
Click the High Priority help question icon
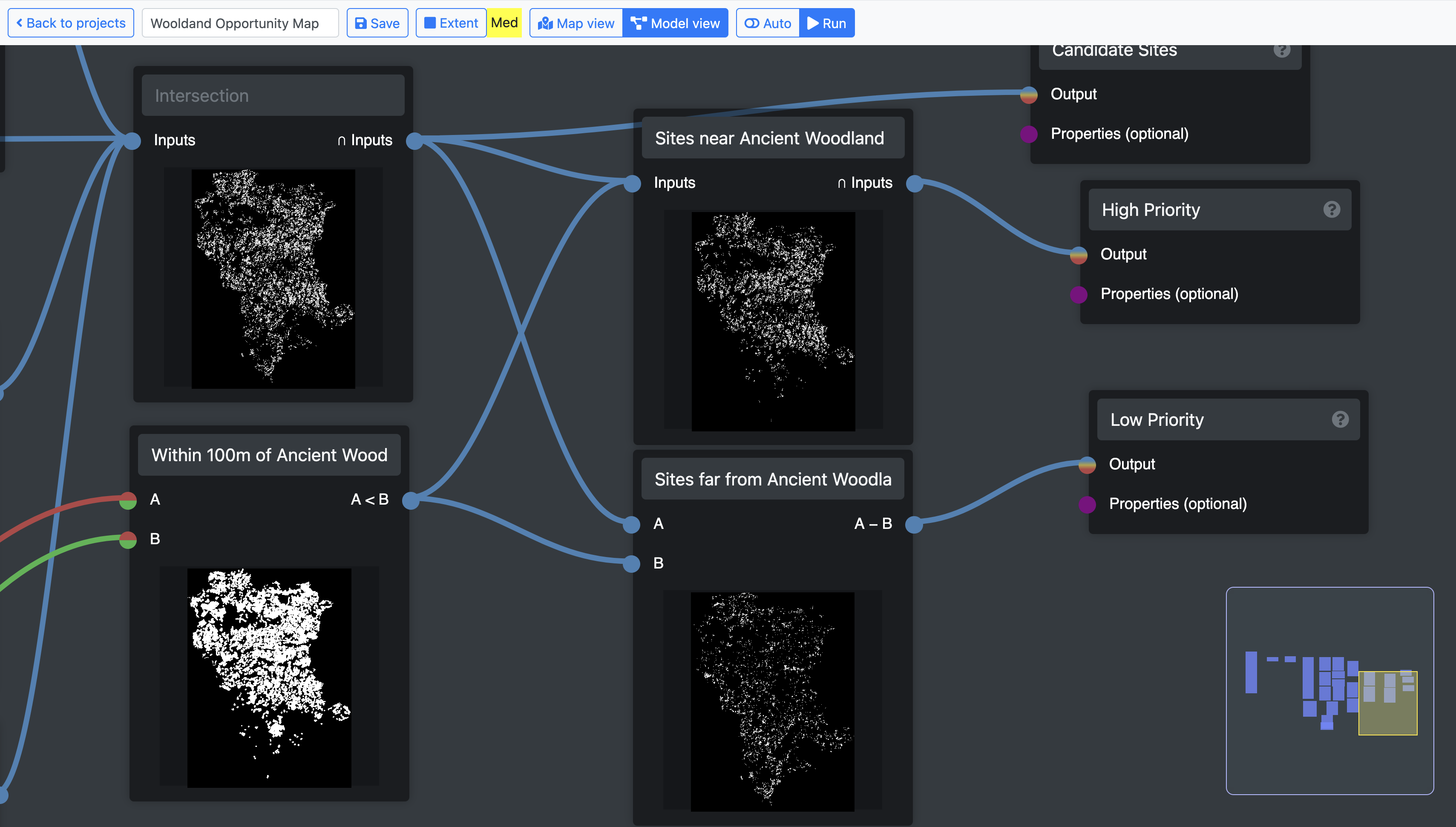coord(1331,210)
